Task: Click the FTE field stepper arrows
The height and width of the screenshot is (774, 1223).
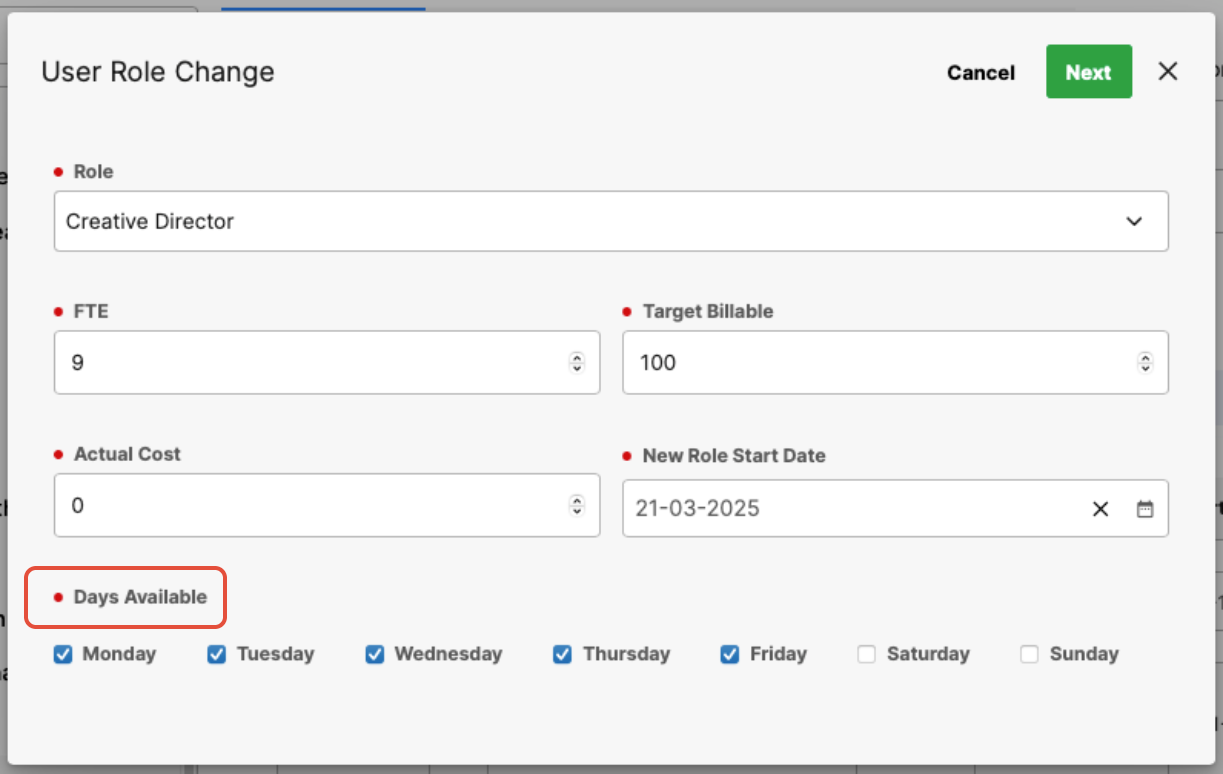Action: (x=577, y=362)
